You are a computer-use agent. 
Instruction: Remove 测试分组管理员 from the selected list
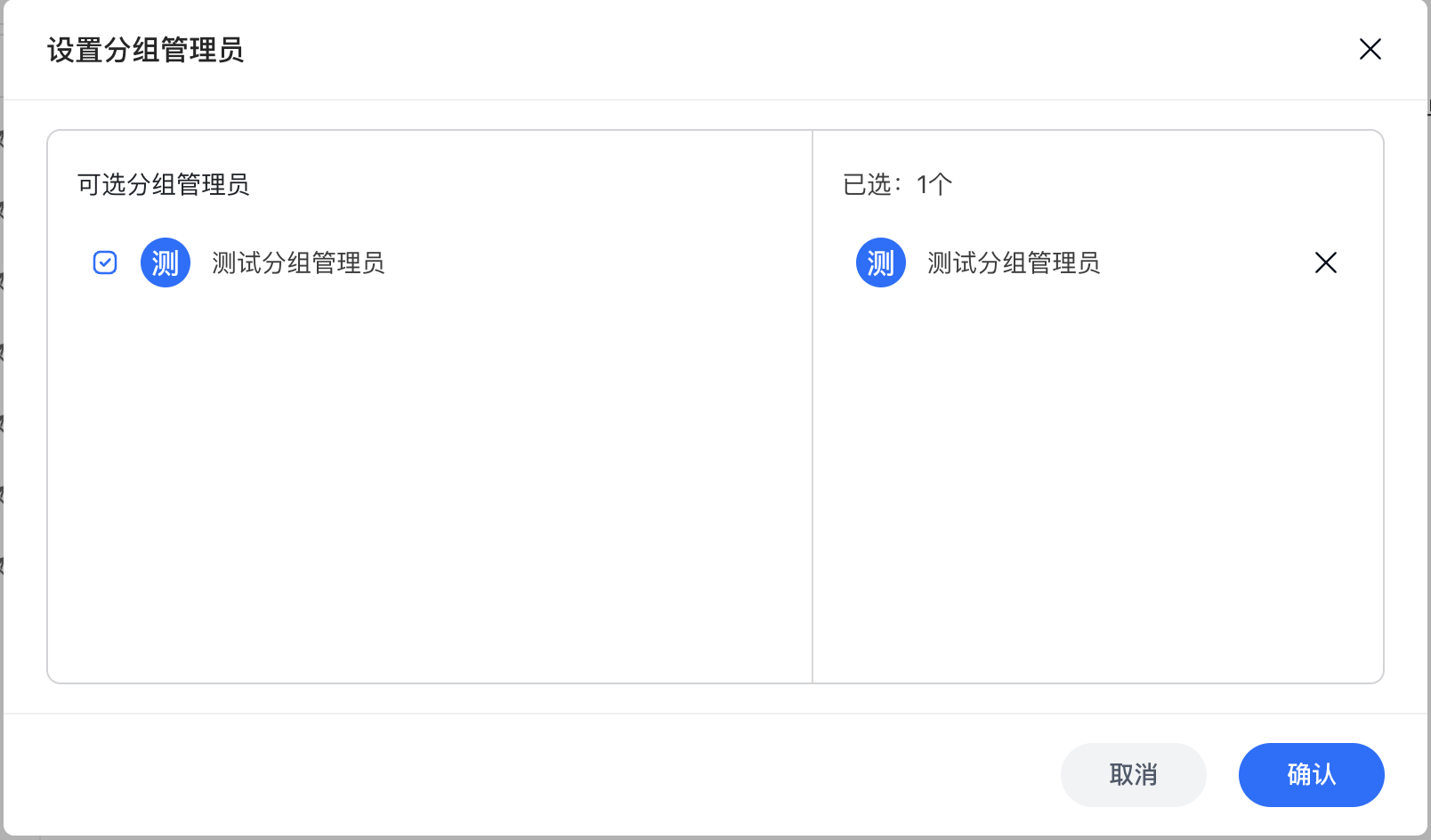pos(1326,262)
